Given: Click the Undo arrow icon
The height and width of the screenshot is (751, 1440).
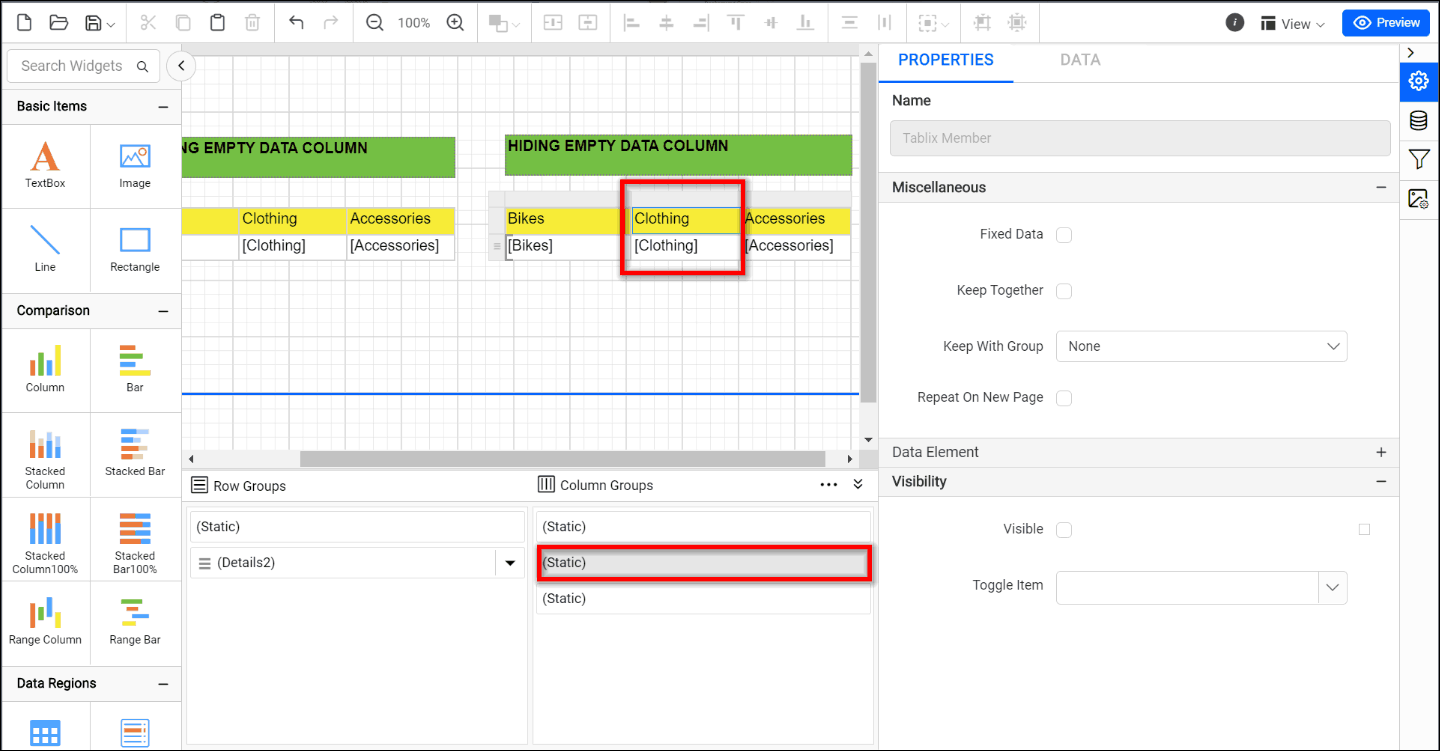Looking at the screenshot, I should coord(296,22).
